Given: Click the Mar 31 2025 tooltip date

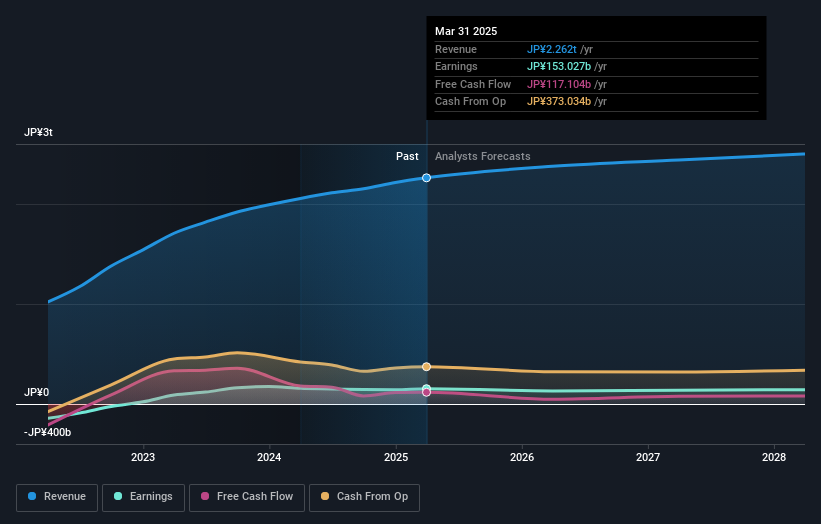Looking at the screenshot, I should point(466,31).
